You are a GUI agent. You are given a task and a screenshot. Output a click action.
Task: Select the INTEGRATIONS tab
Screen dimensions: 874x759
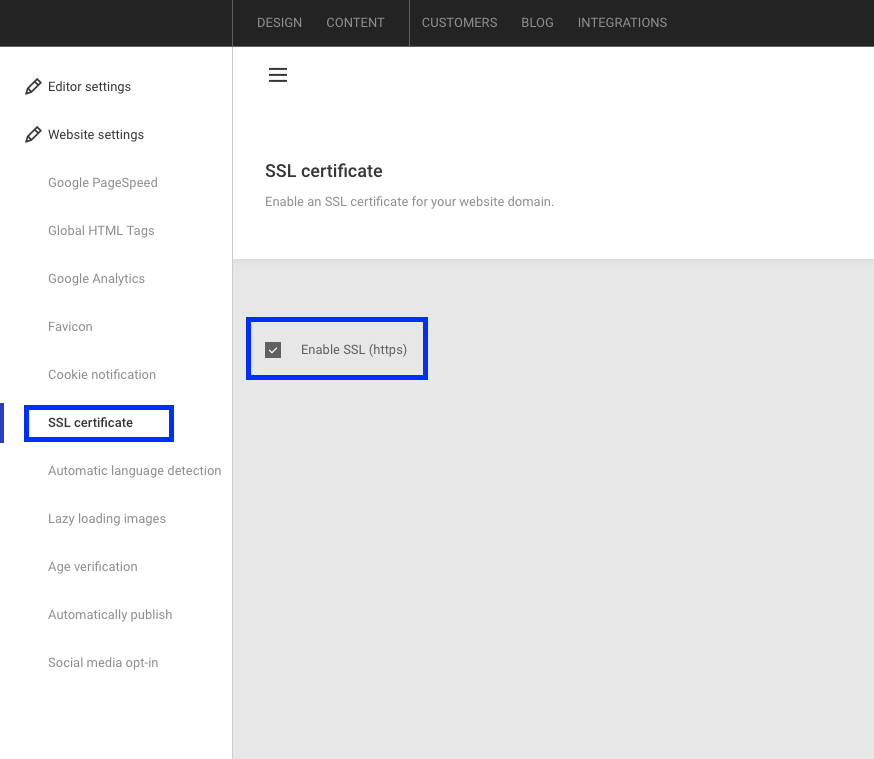click(622, 23)
